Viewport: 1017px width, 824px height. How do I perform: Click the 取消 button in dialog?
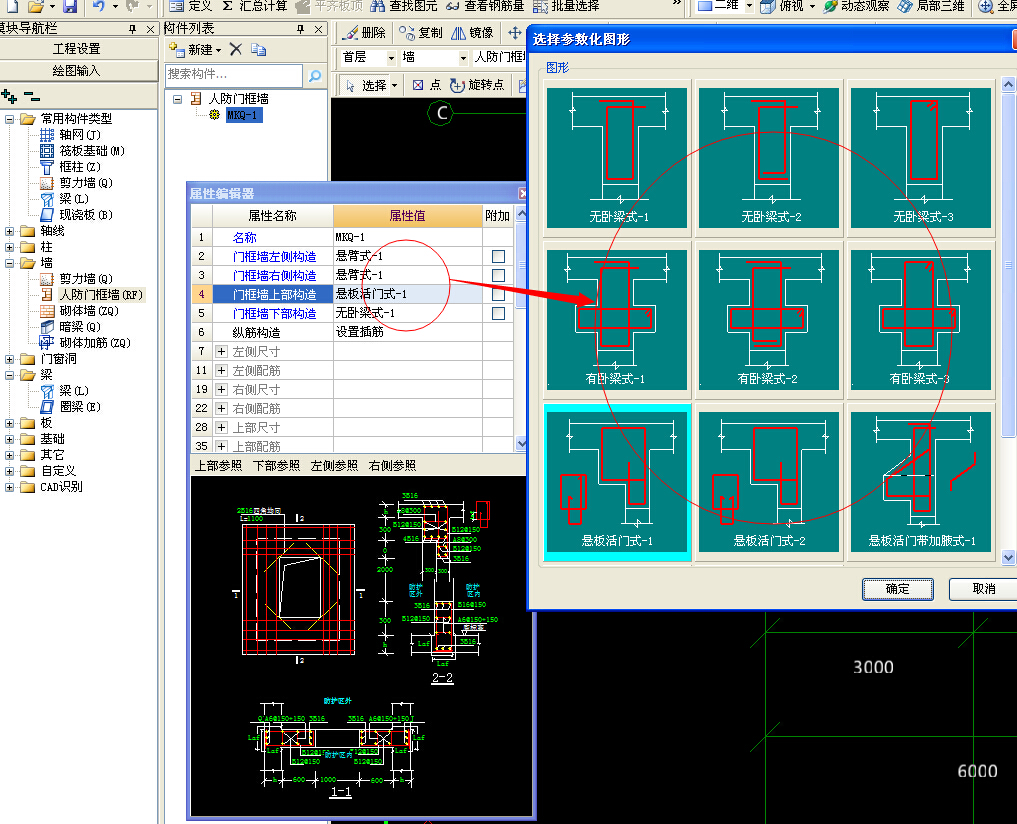(x=982, y=589)
